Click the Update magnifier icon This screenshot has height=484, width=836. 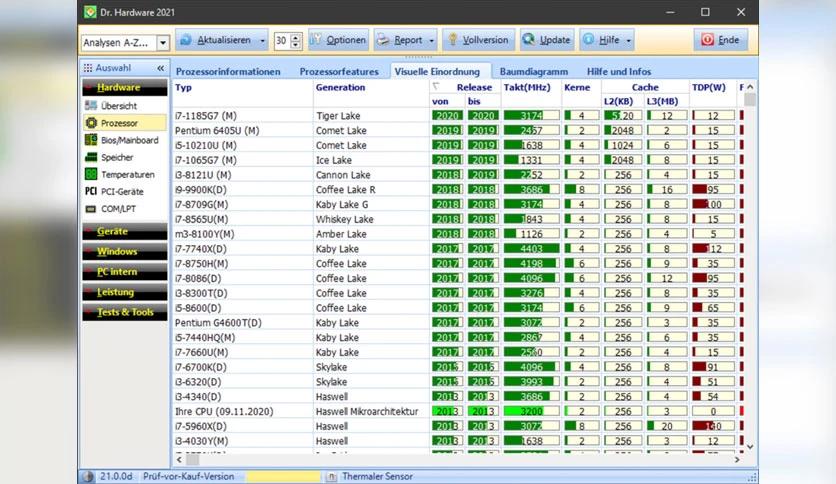[x=528, y=40]
